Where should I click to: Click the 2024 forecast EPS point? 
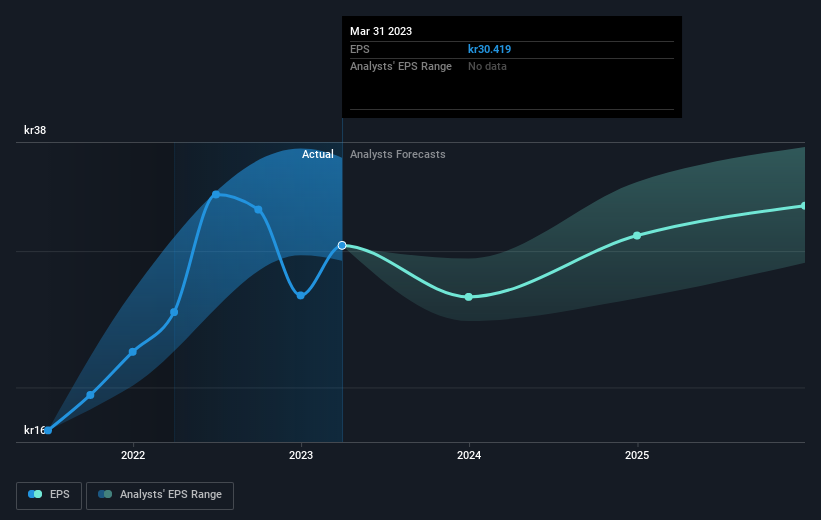point(469,297)
